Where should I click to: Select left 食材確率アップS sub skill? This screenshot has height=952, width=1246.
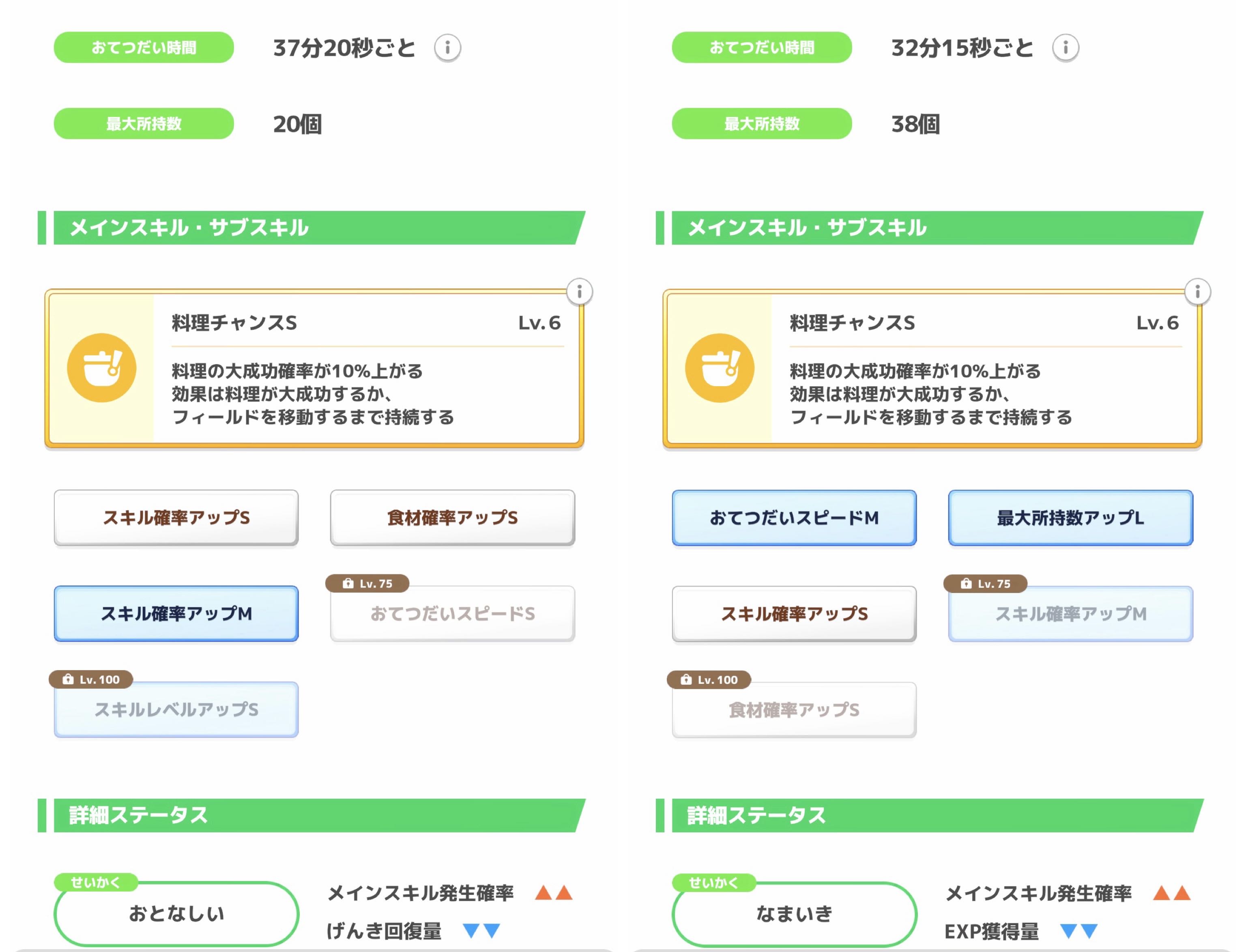pyautogui.click(x=452, y=517)
